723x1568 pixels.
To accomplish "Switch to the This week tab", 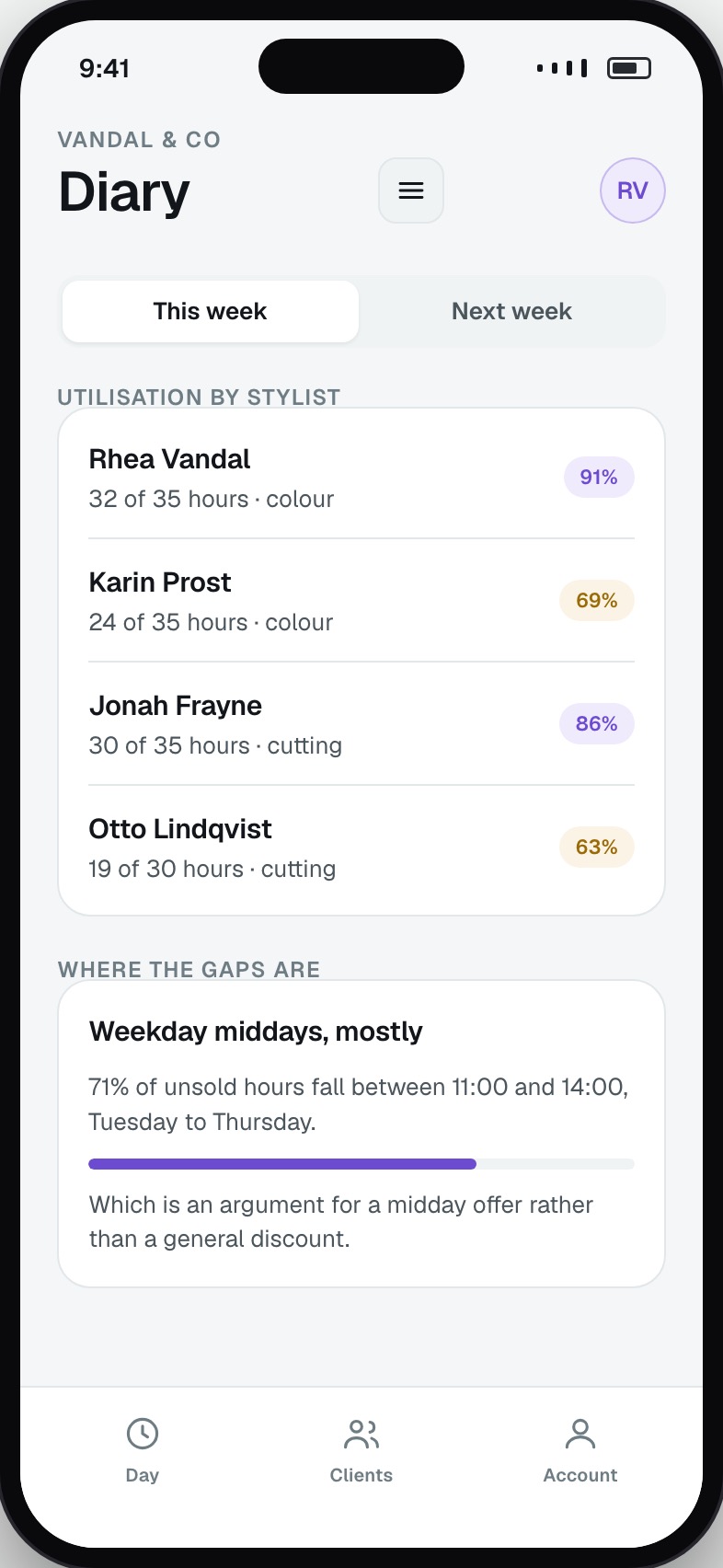I will click(211, 311).
